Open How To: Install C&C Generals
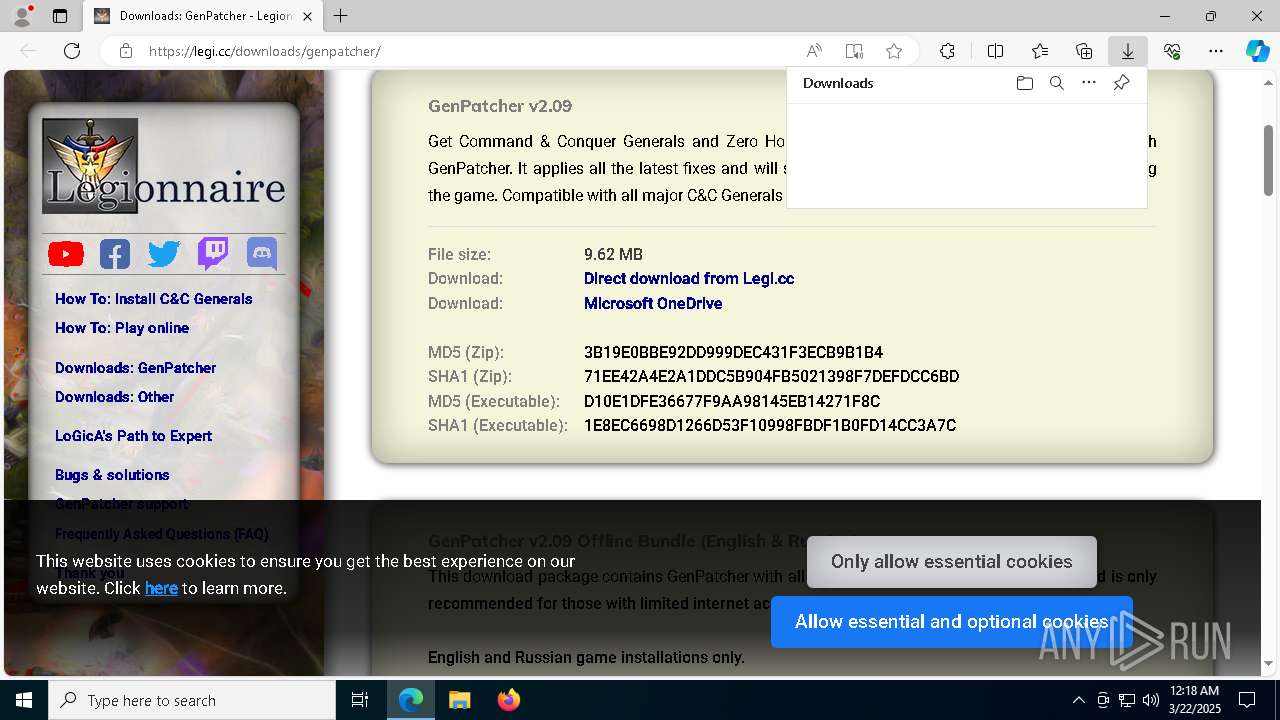1280x720 pixels. [x=153, y=299]
